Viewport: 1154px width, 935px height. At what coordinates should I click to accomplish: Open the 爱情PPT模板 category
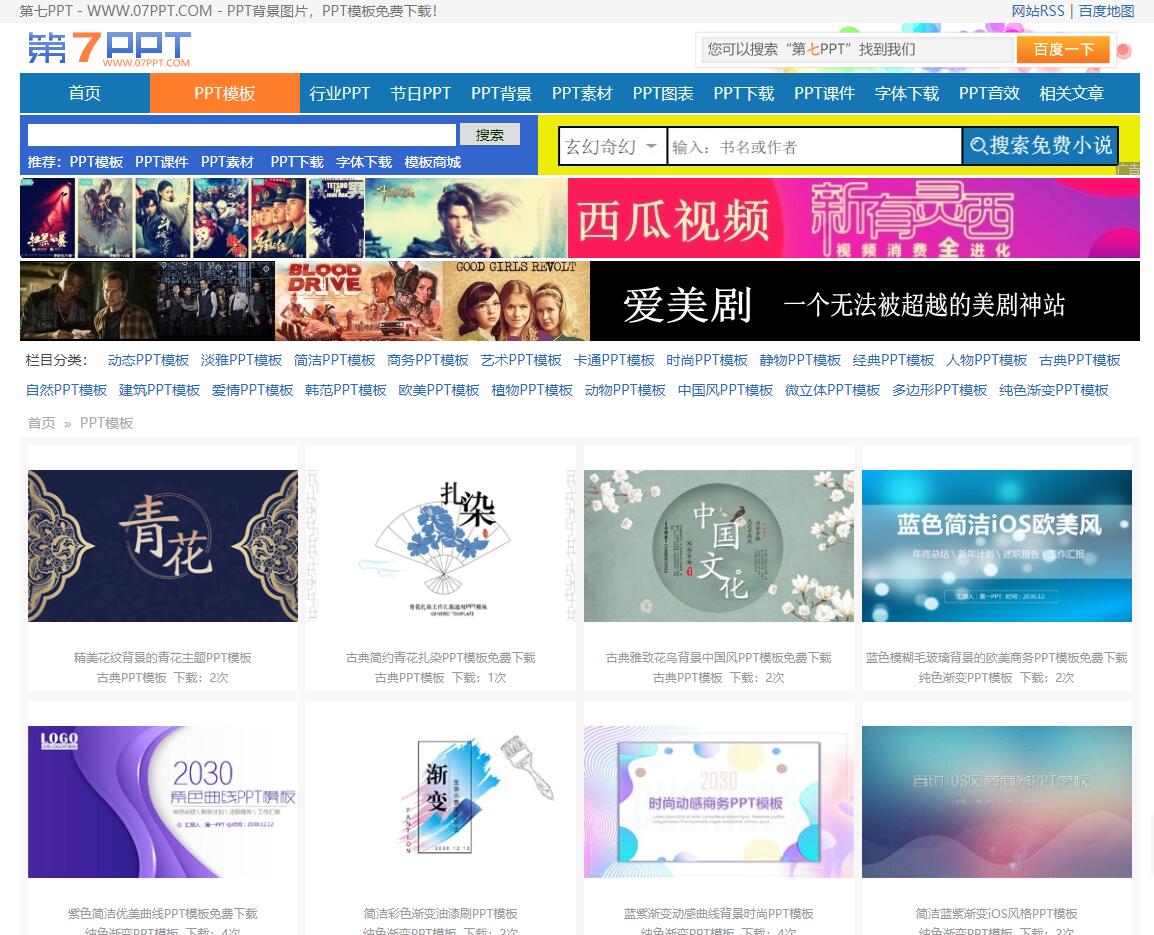252,390
